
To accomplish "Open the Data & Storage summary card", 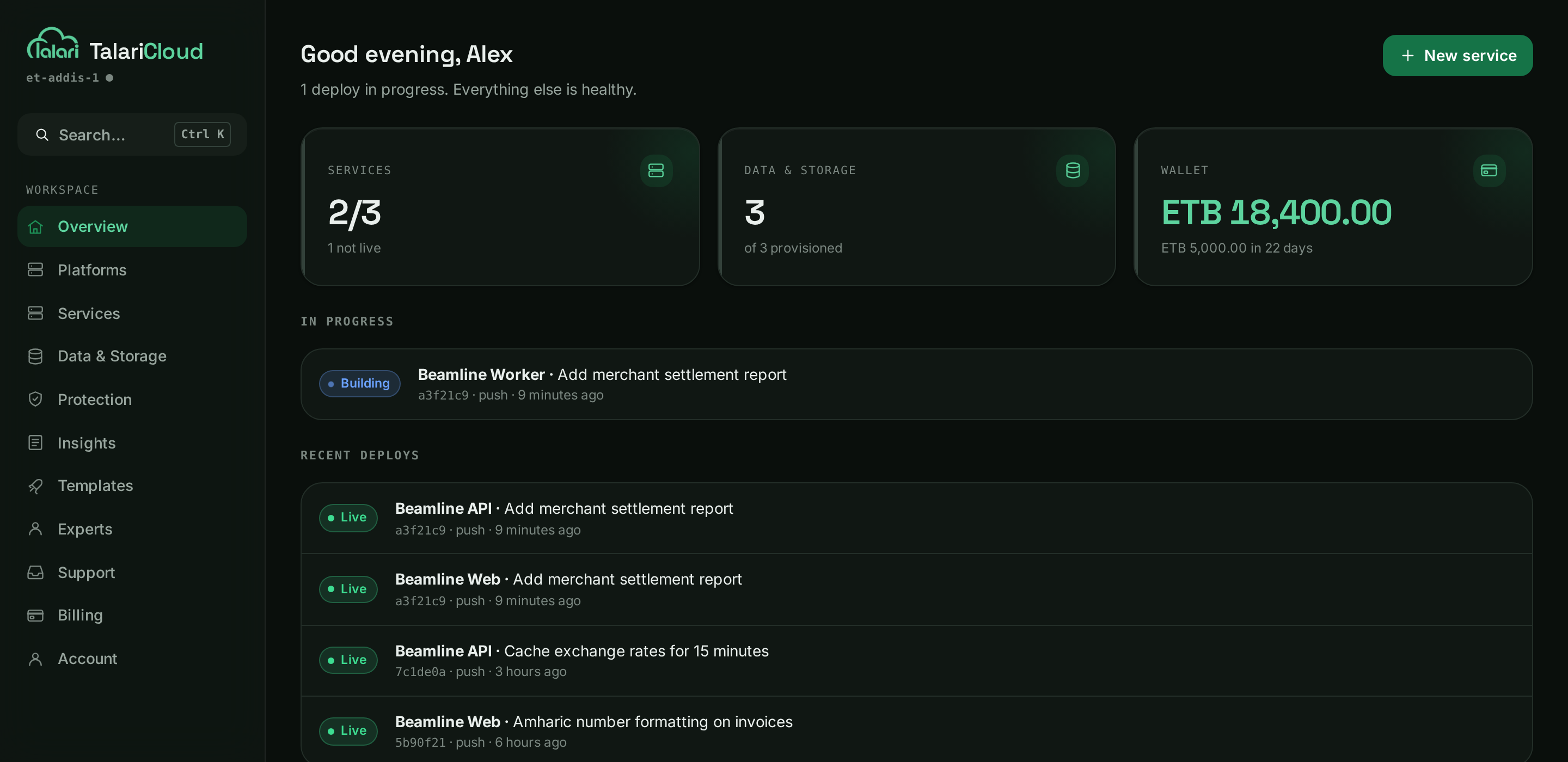I will tap(917, 207).
